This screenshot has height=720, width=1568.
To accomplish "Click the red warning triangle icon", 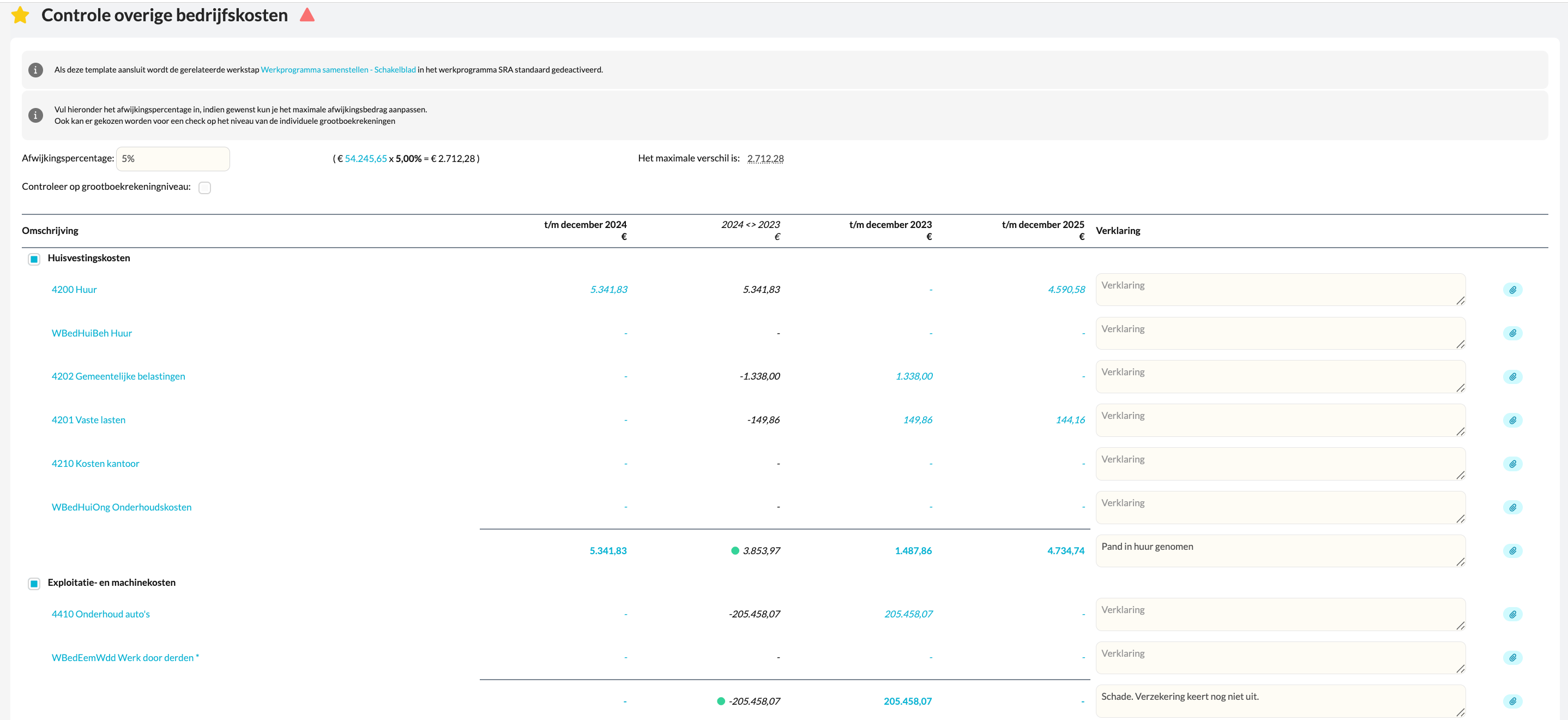I will 307,15.
